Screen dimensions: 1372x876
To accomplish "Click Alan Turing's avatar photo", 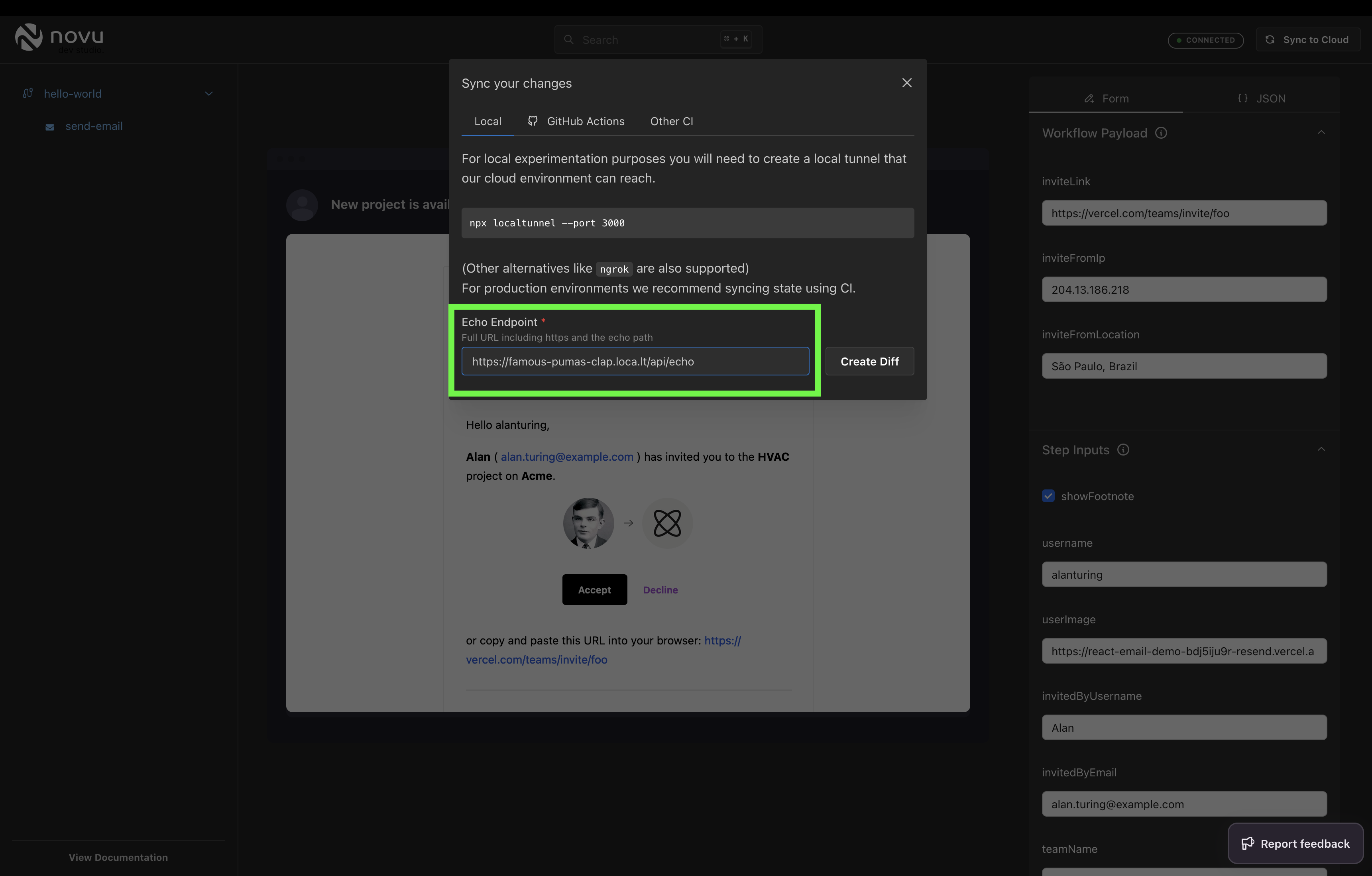I will tap(588, 523).
